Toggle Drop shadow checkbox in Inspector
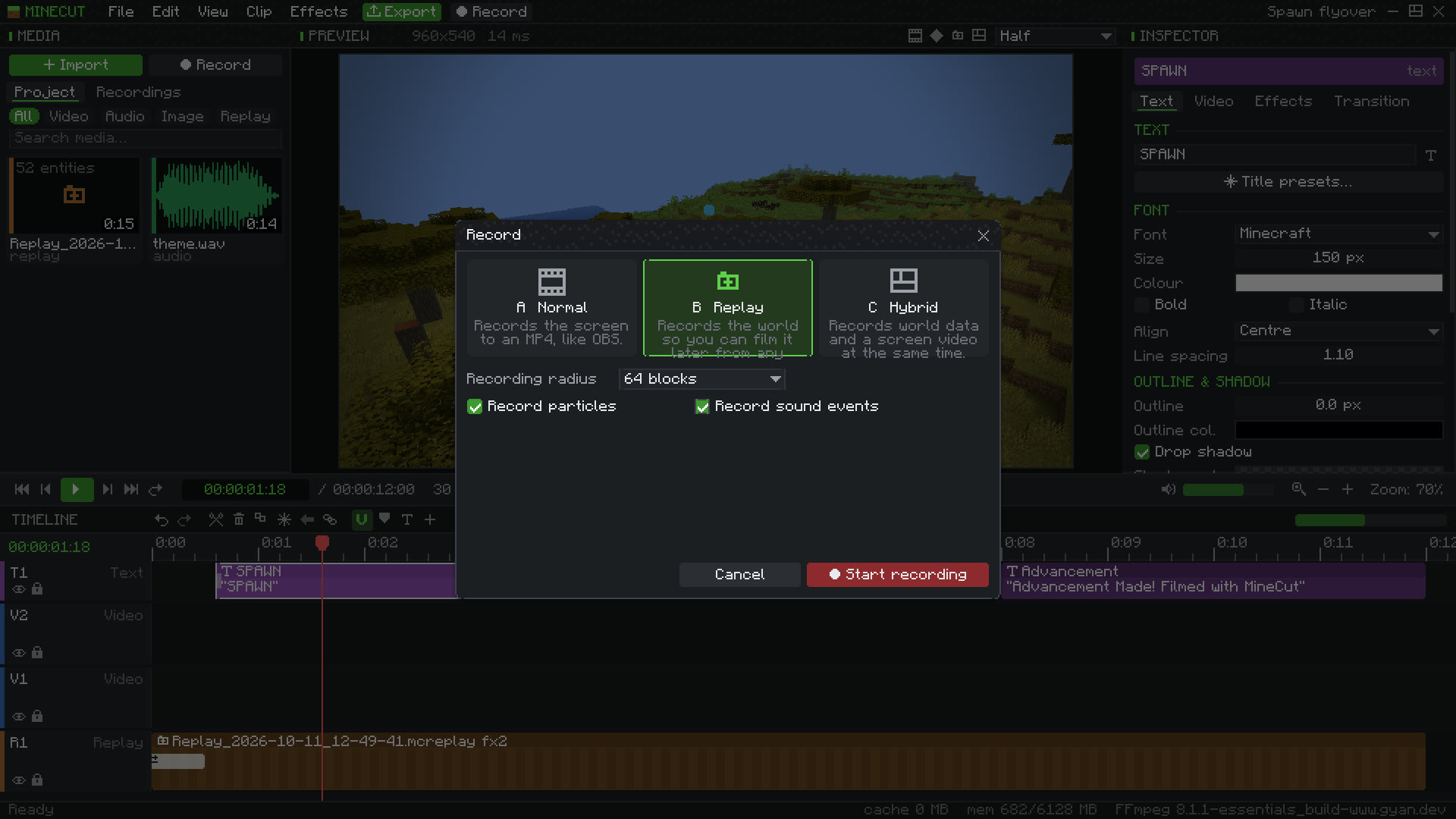Screen dimensions: 1456x819 pyautogui.click(x=1142, y=452)
